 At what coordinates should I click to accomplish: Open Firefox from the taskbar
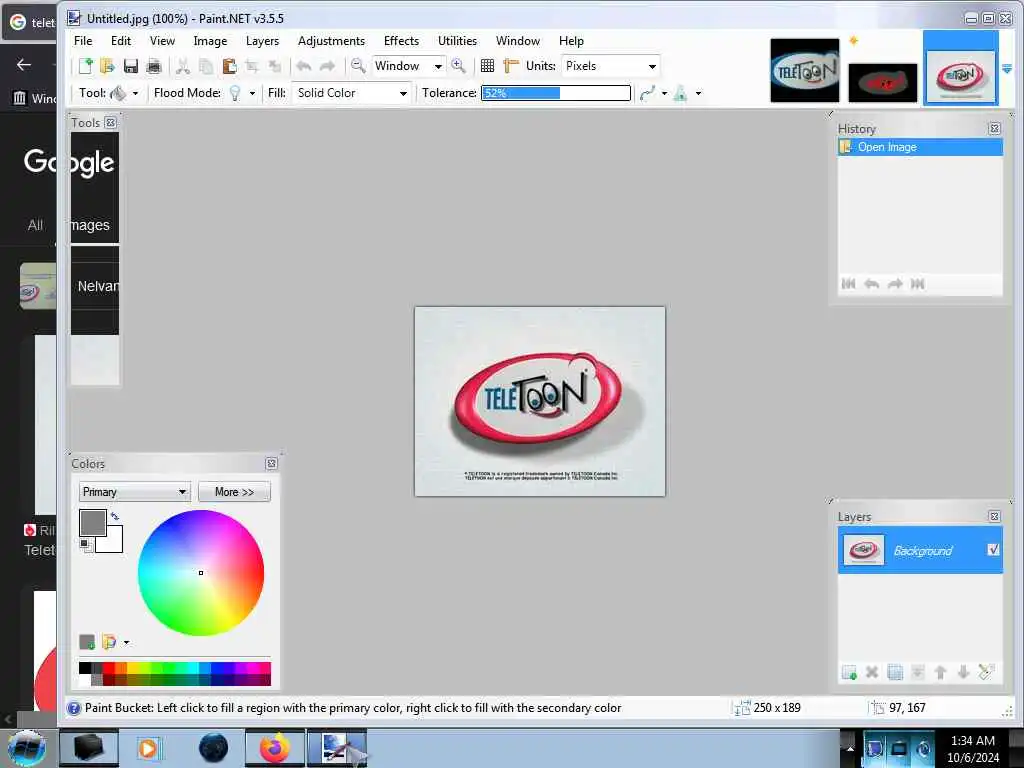pos(275,748)
